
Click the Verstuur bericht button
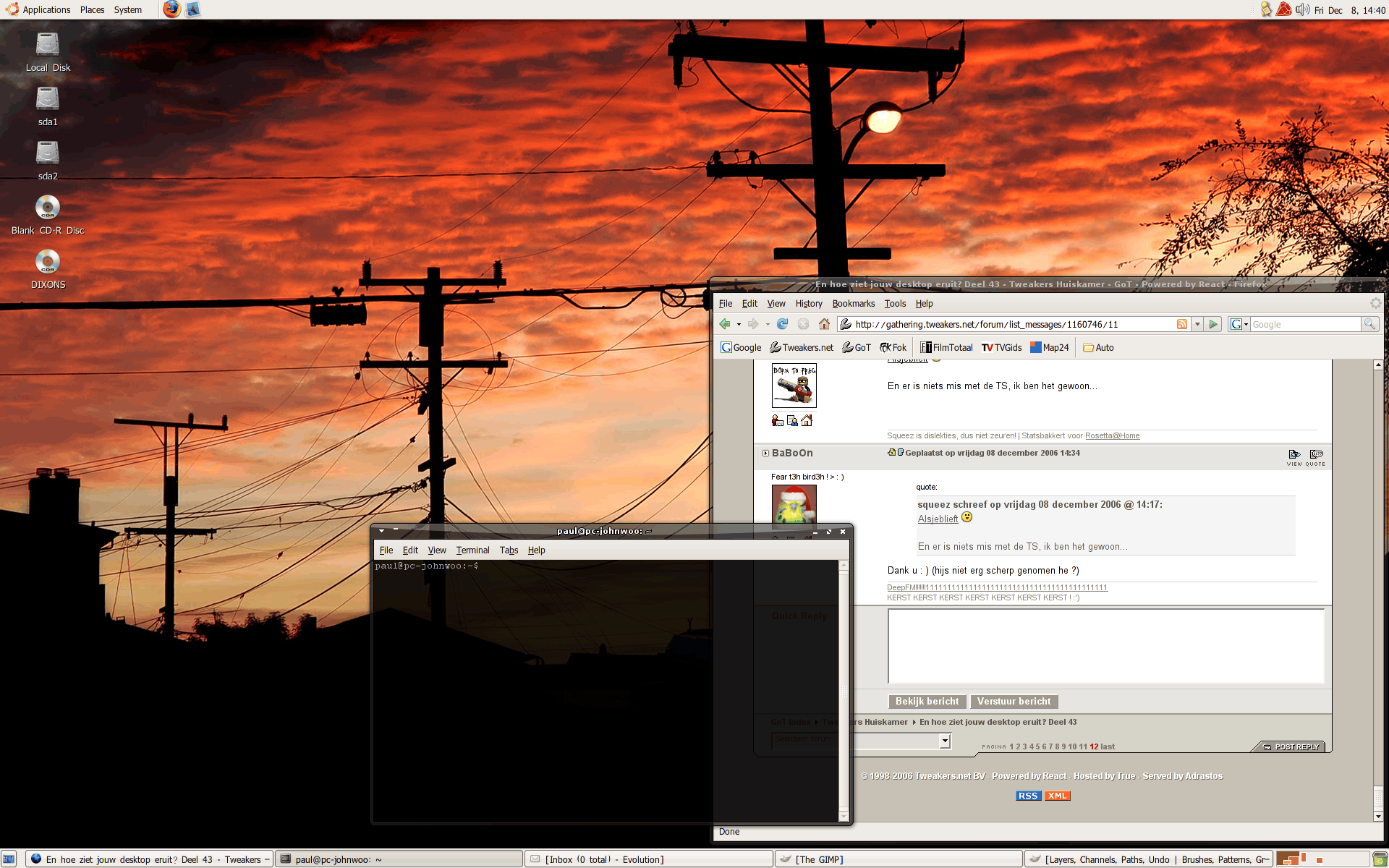tap(1014, 702)
